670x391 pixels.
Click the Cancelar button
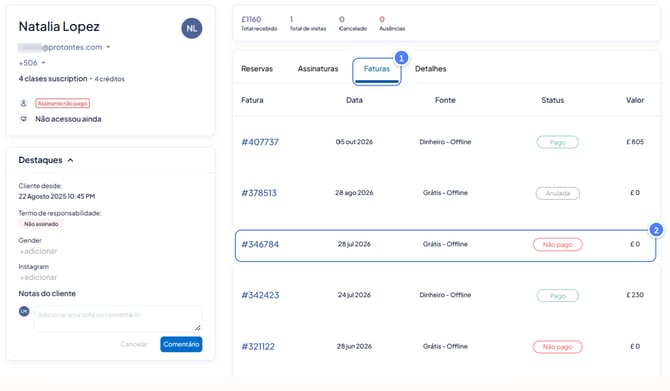coord(134,344)
